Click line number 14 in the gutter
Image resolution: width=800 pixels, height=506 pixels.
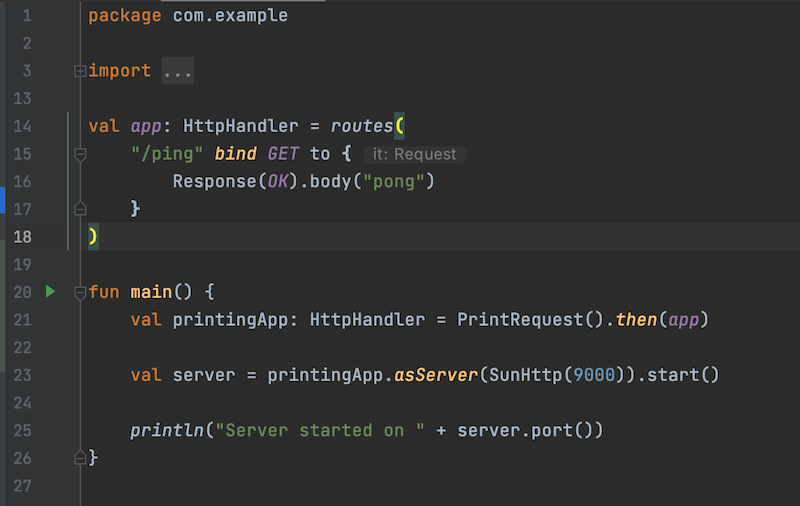22,126
